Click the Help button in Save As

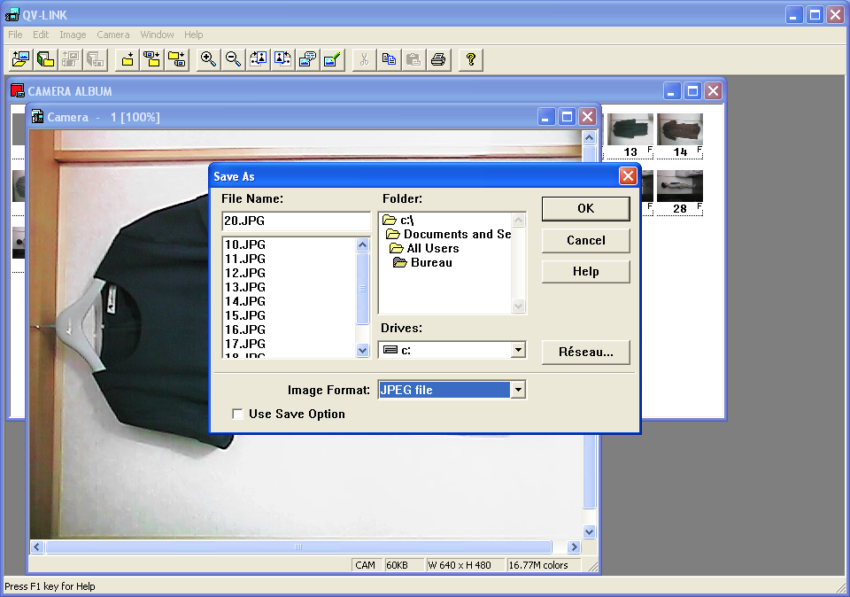tap(585, 271)
